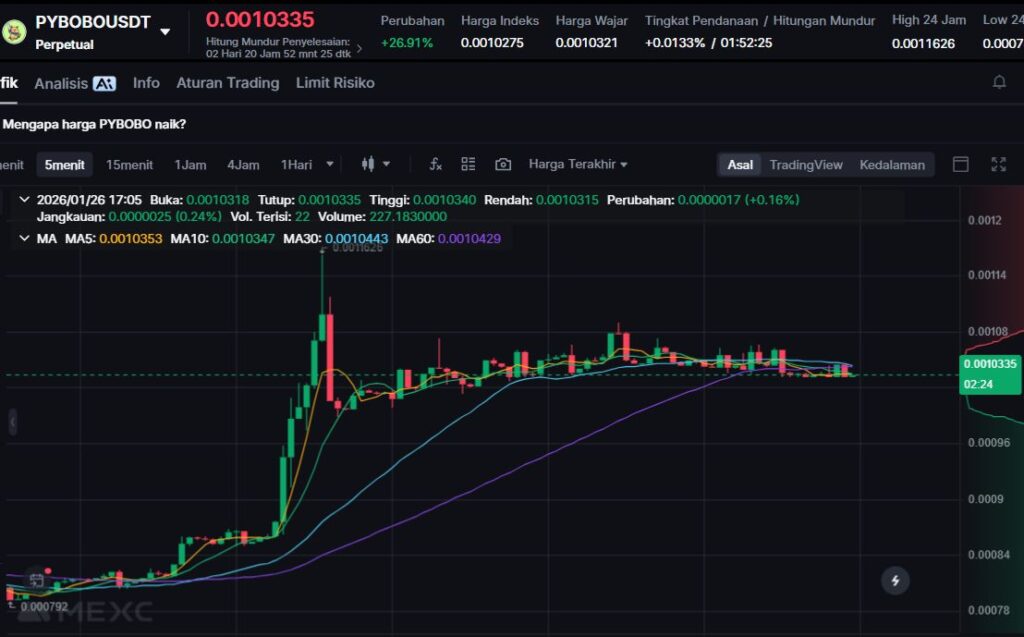Open the price alert bell icon
The height and width of the screenshot is (637, 1024).
pyautogui.click(x=998, y=83)
